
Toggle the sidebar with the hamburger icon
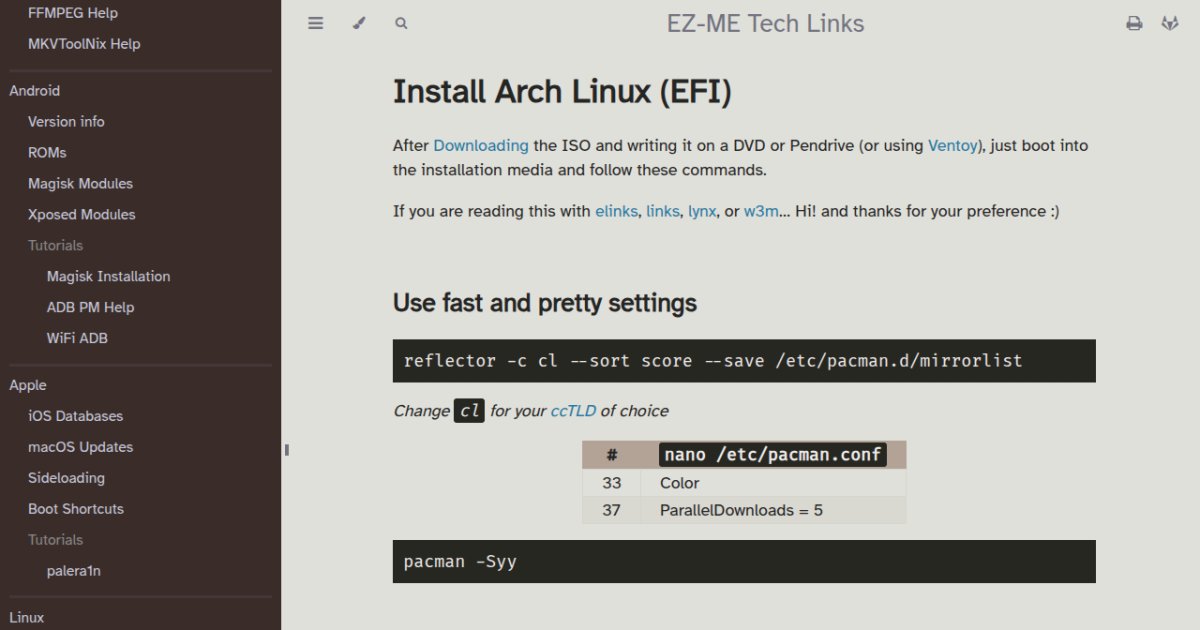pos(315,22)
